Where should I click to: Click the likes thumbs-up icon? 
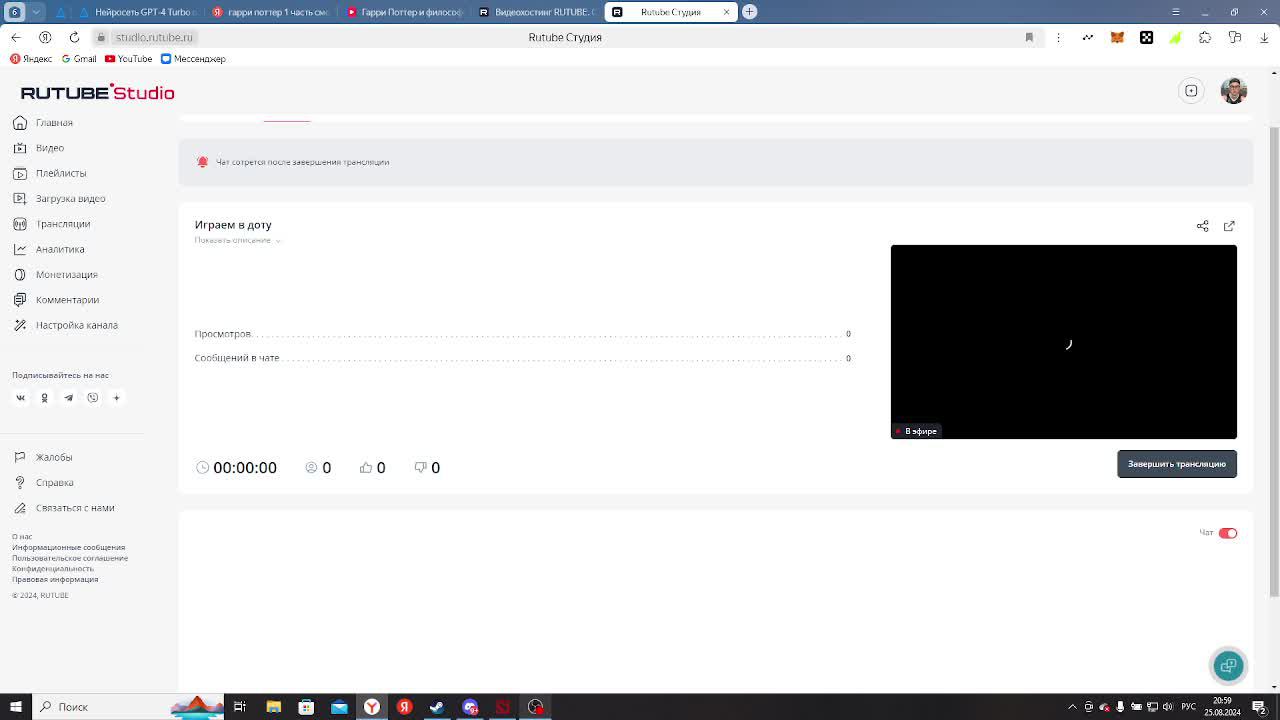coord(366,468)
